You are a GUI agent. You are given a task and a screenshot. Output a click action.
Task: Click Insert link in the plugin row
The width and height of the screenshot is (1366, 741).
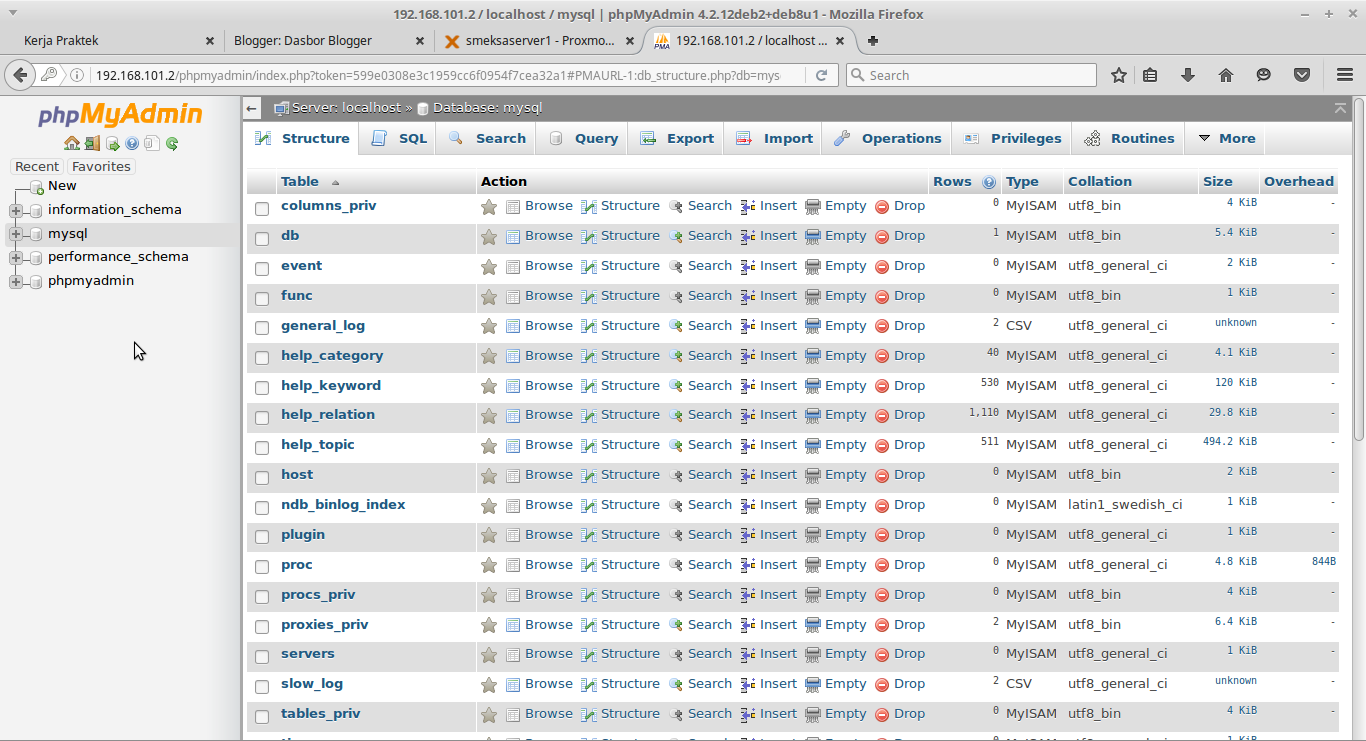(x=778, y=535)
